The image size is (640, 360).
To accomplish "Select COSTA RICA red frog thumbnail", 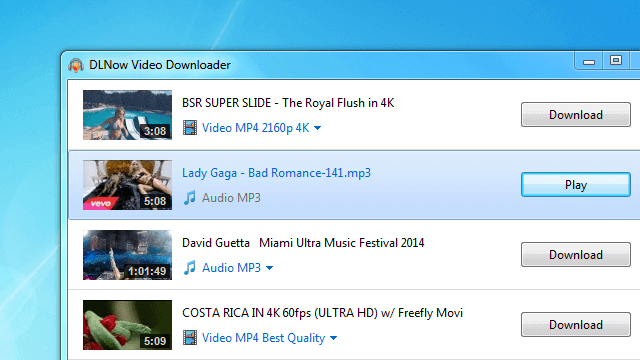I will (x=127, y=325).
